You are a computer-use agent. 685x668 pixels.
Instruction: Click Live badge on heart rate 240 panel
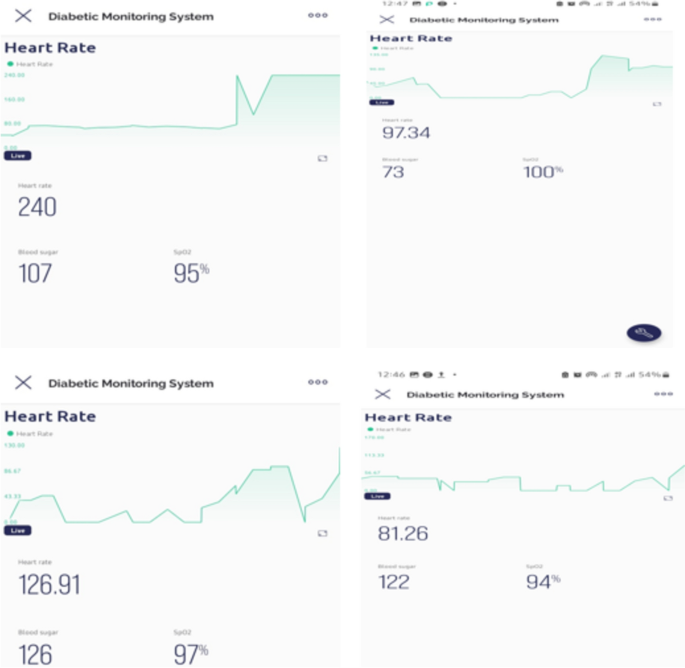(17, 156)
